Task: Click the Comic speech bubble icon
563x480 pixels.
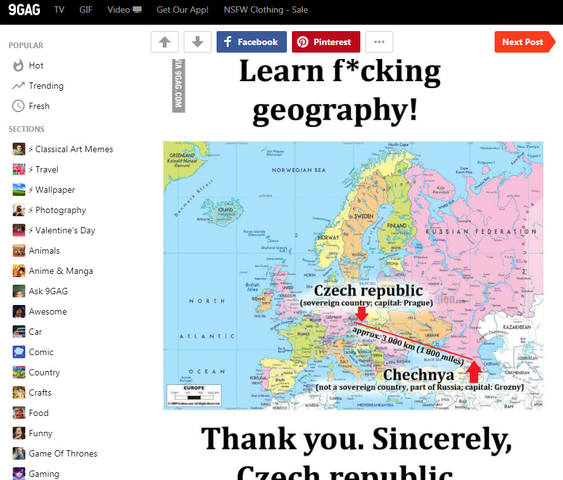Action: tap(19, 352)
